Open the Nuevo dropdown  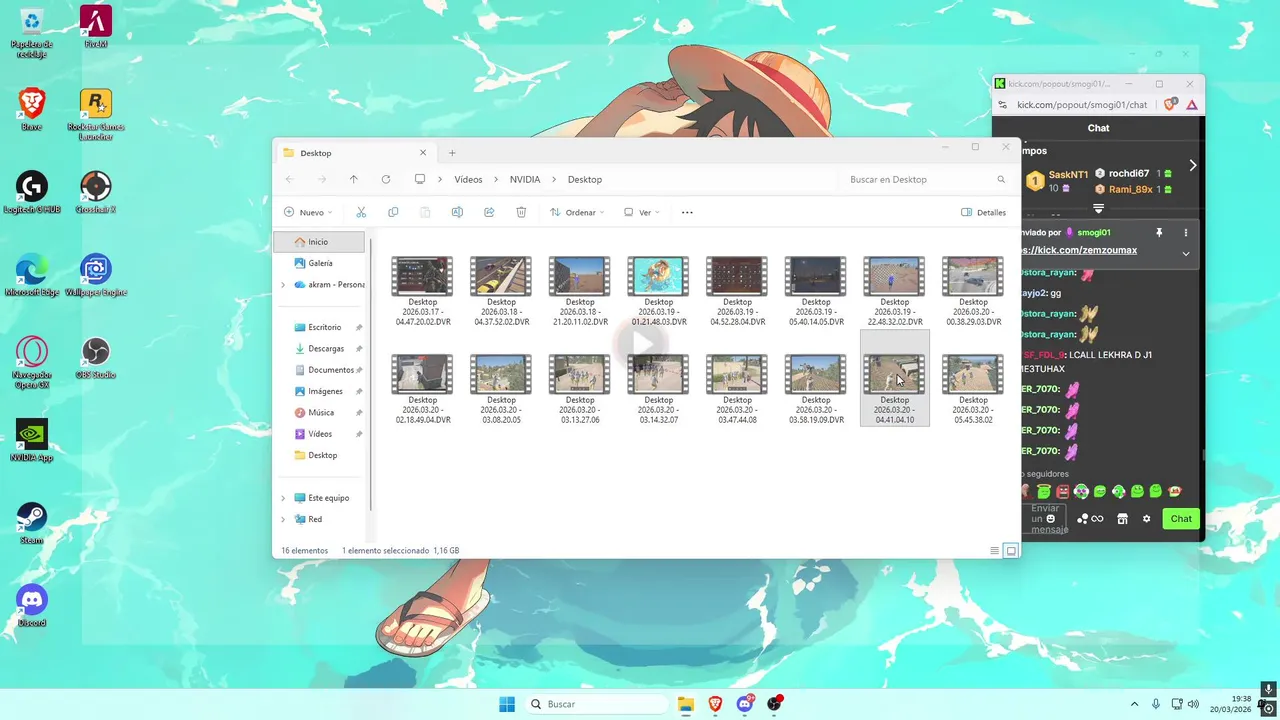[x=308, y=212]
